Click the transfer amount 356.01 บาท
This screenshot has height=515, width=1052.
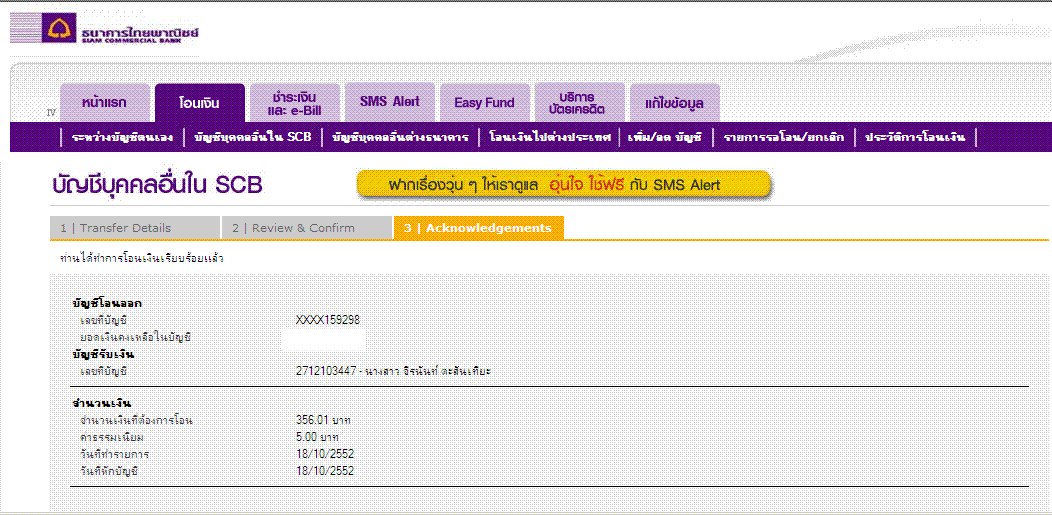tap(323, 420)
